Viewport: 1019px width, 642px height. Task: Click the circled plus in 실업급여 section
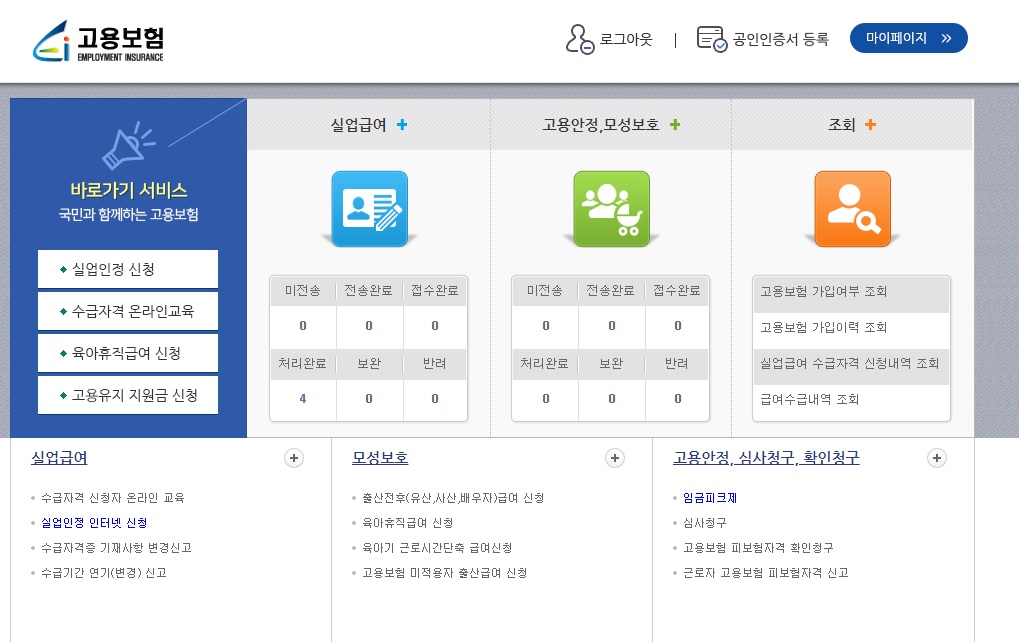click(x=294, y=458)
